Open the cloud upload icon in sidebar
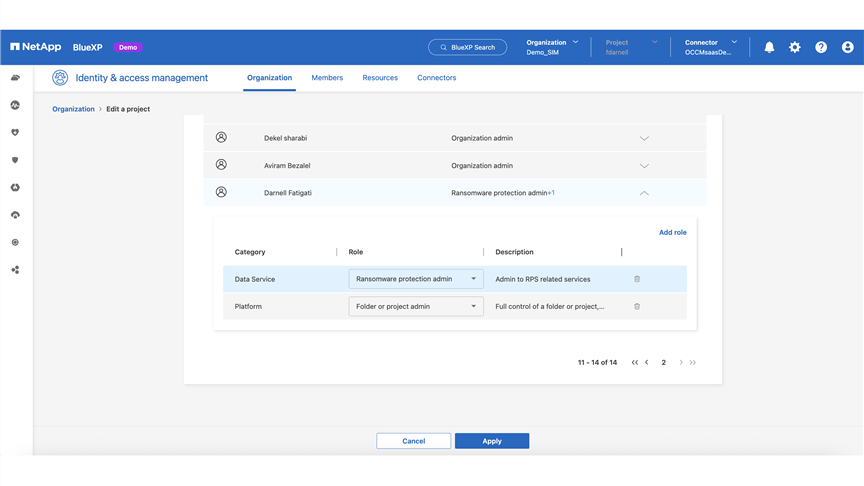864x486 pixels. 15,215
